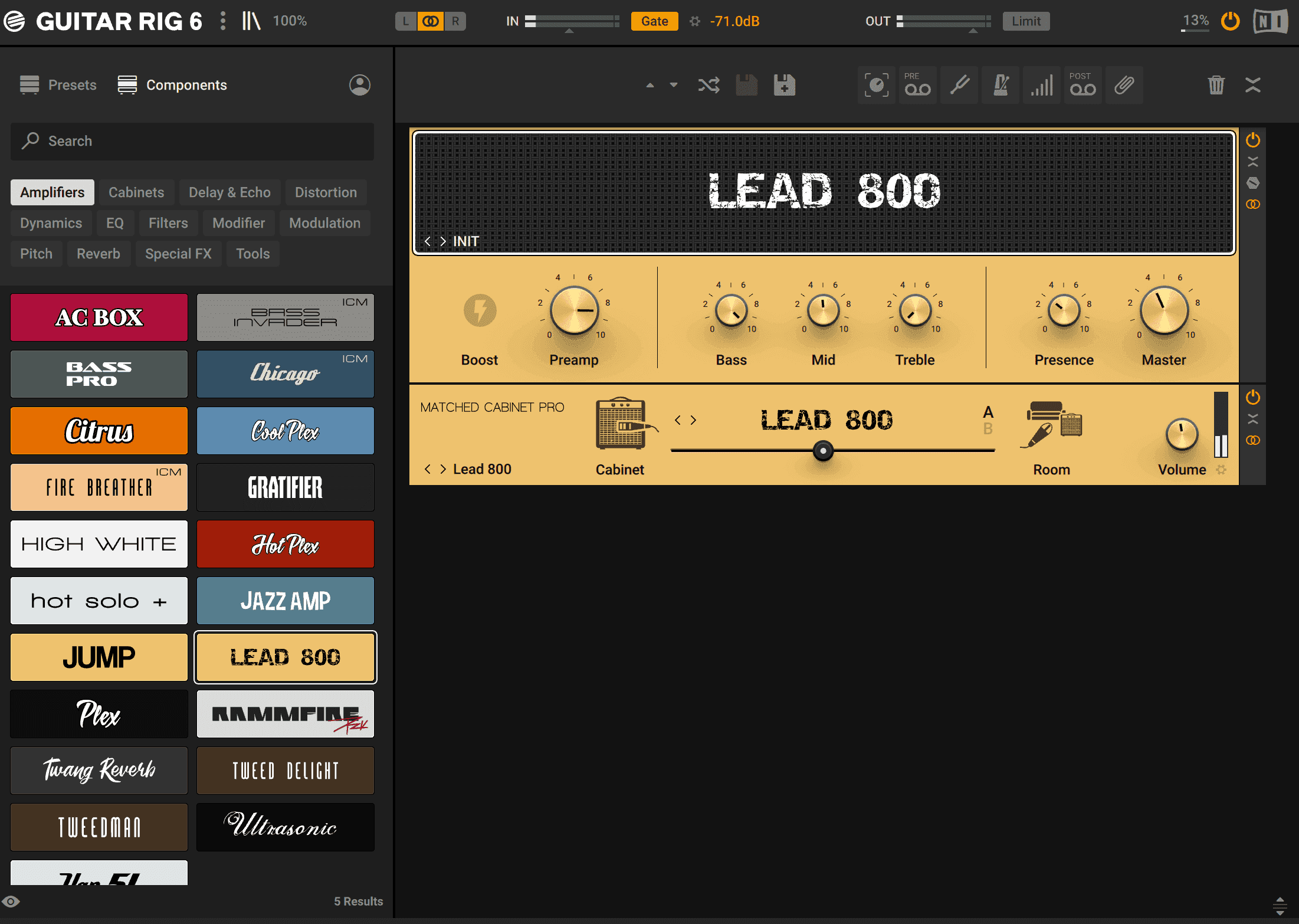Load the Citrus amplifier
This screenshot has width=1299, height=924.
(x=99, y=431)
